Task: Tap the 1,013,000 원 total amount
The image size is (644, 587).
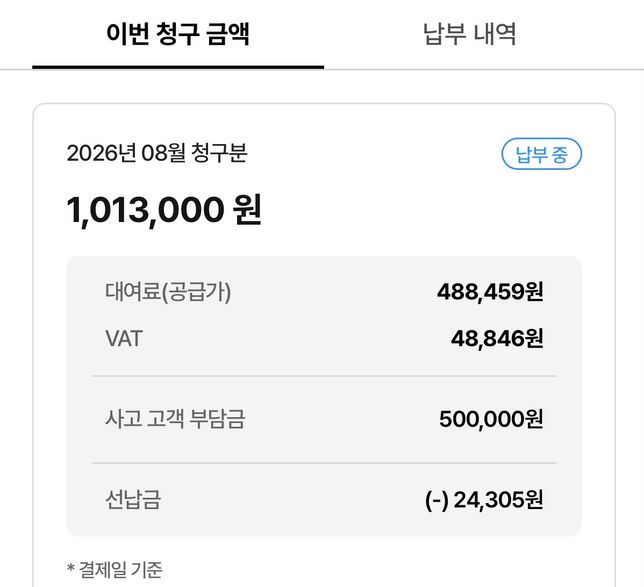Action: pos(164,210)
